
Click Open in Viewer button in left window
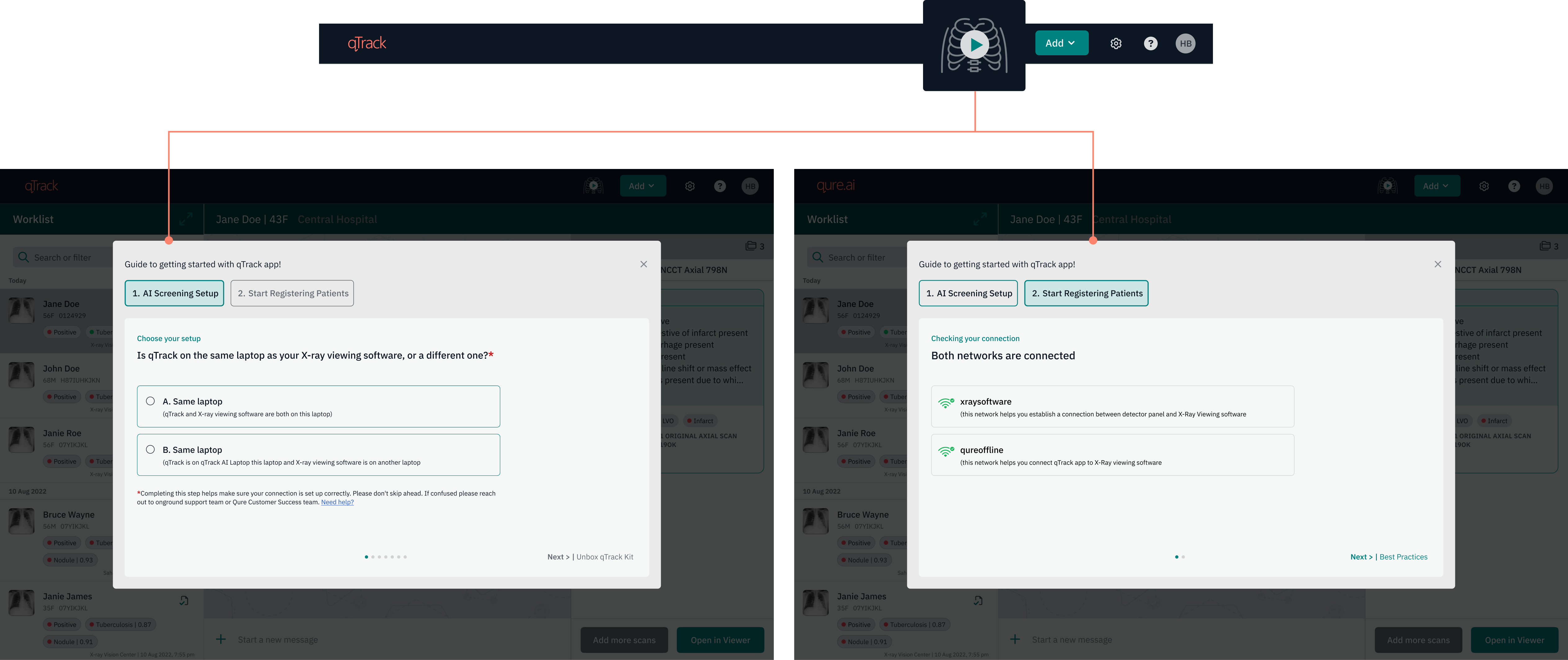click(720, 640)
